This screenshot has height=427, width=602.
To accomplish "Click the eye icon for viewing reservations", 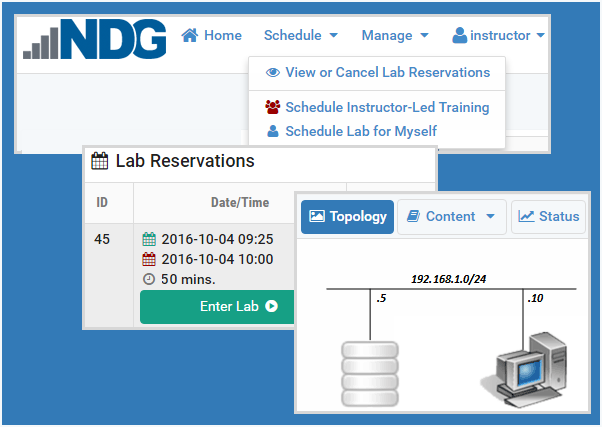I will (273, 72).
